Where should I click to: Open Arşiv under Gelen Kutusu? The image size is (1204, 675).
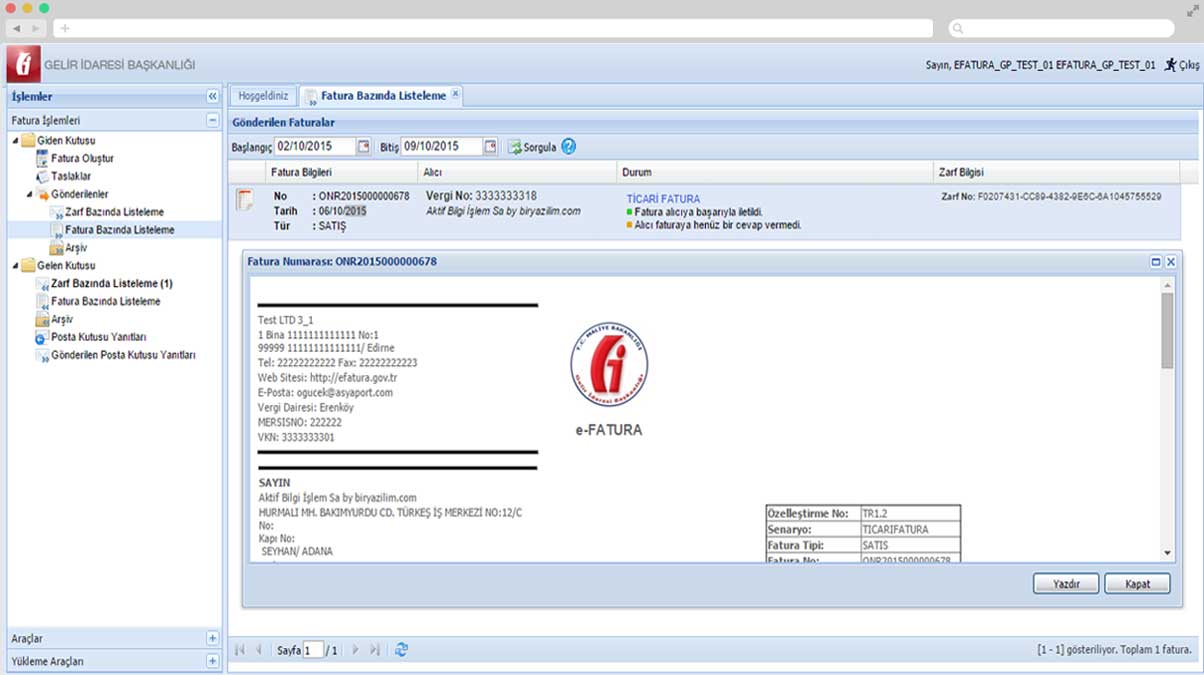[x=62, y=319]
